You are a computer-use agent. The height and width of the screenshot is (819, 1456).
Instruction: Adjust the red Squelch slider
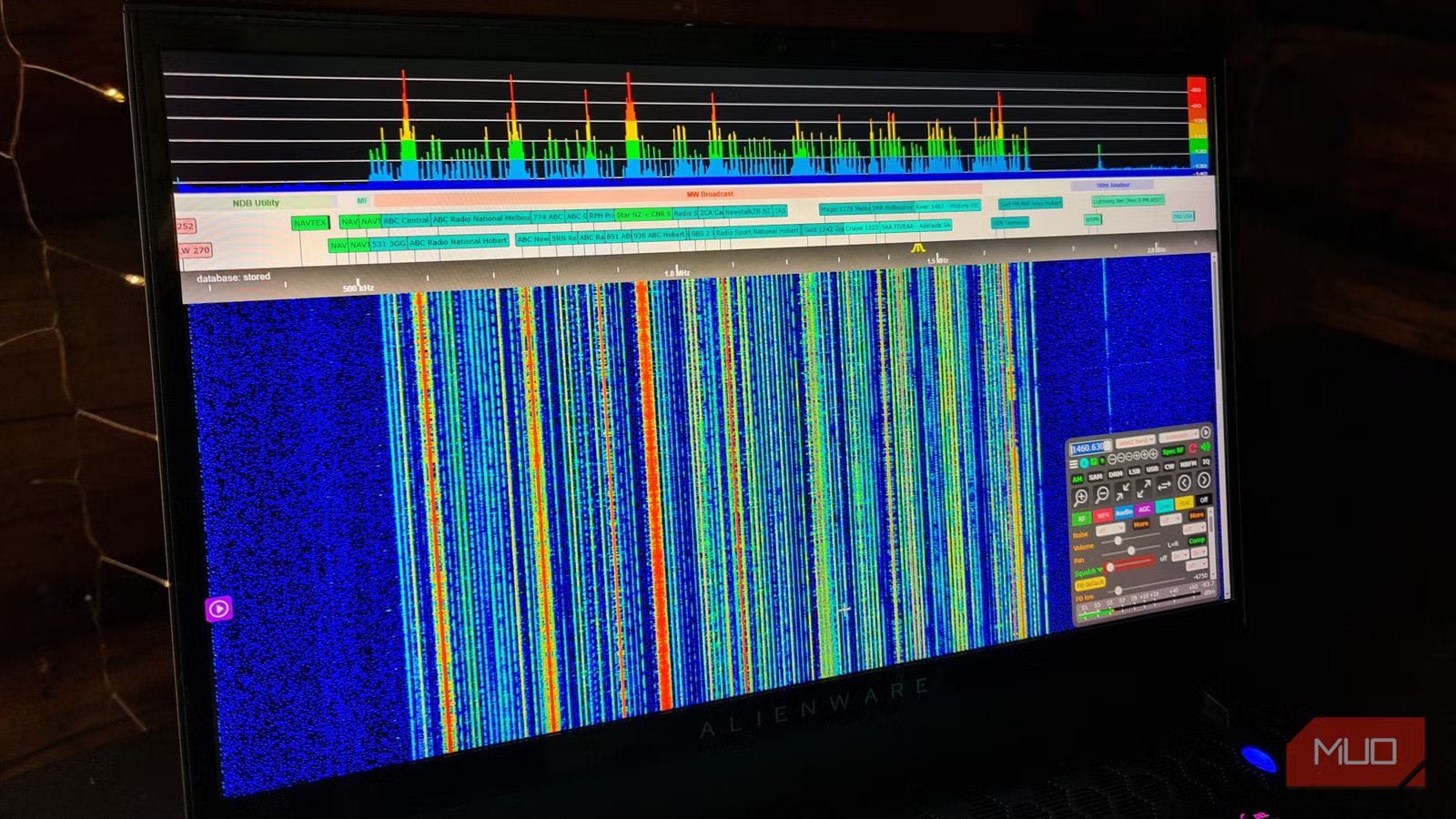pyautogui.click(x=1128, y=562)
